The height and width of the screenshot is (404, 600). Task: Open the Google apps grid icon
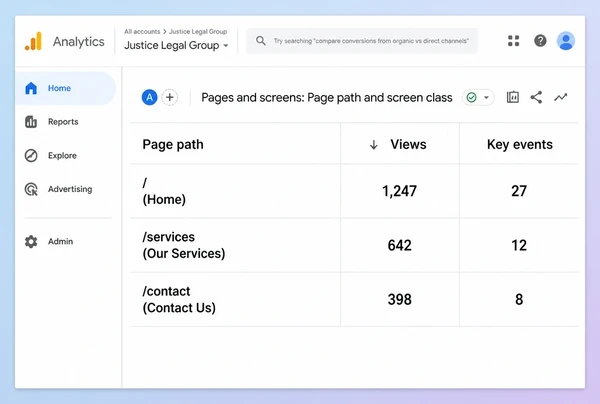(x=514, y=41)
